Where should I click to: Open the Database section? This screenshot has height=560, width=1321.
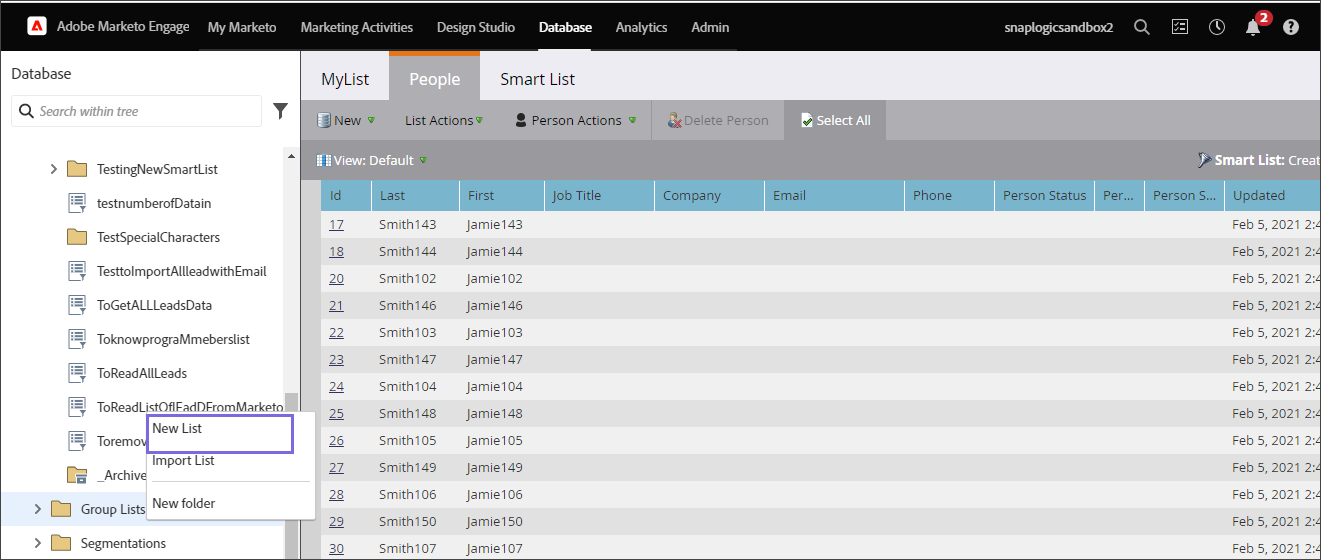pyautogui.click(x=565, y=27)
